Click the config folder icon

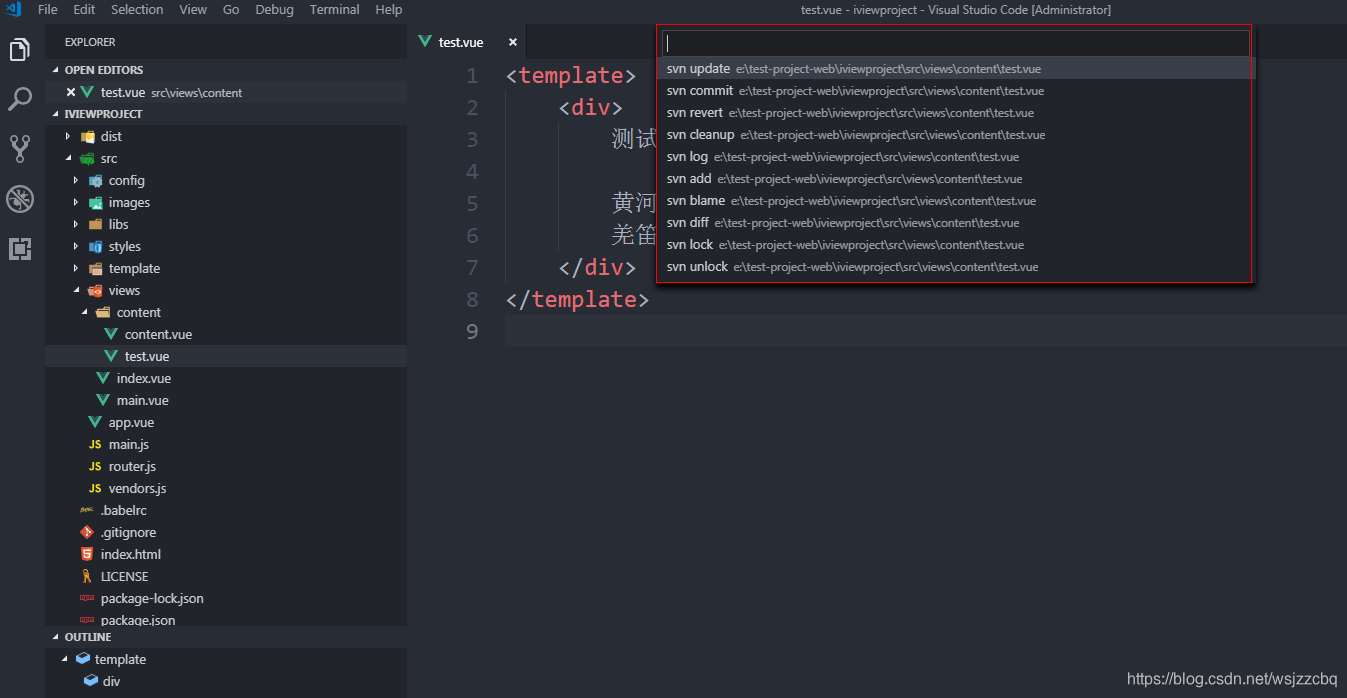(x=96, y=180)
